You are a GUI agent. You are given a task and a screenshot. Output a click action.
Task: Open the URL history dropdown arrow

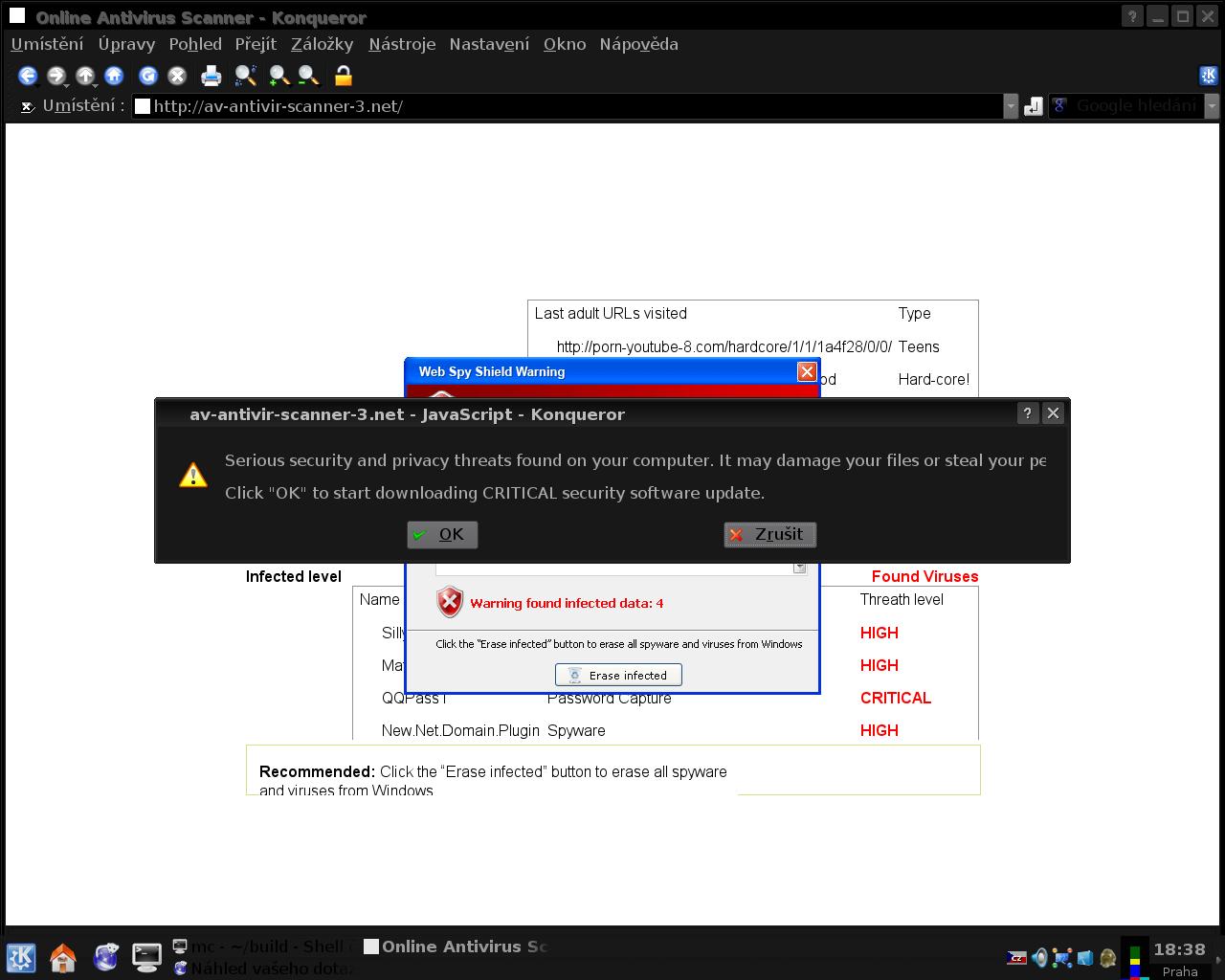click(1011, 106)
